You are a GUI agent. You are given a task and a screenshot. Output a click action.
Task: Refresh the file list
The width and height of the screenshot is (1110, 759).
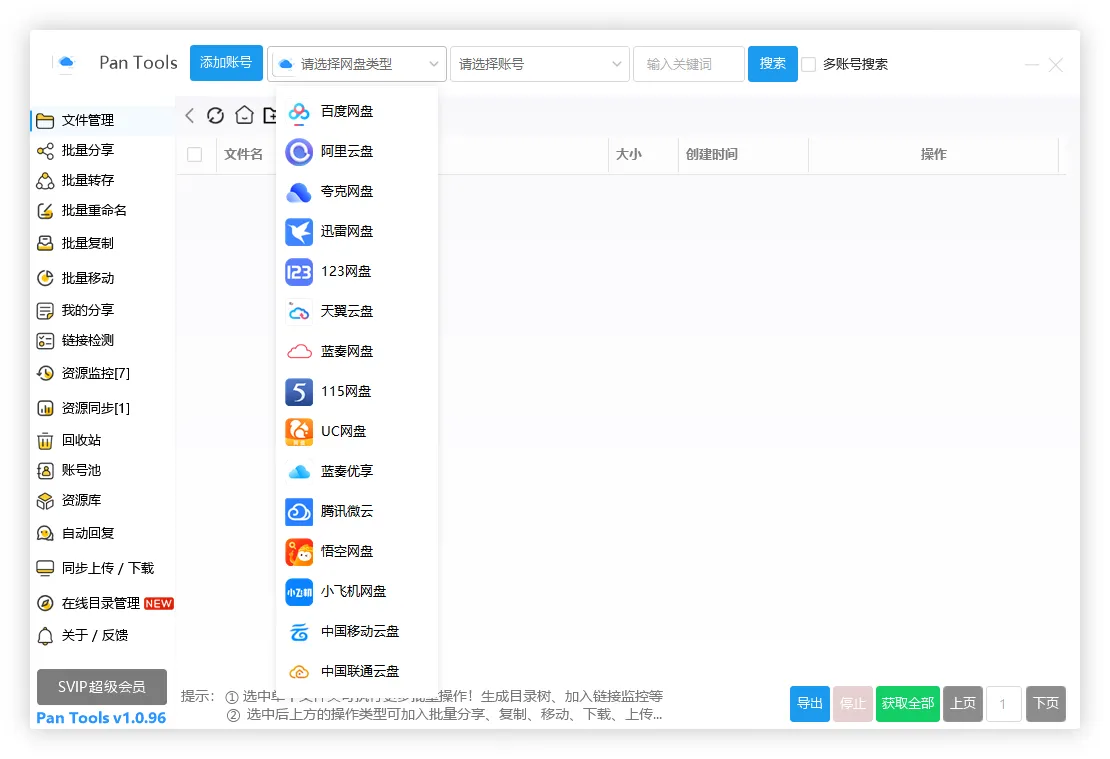tap(216, 115)
